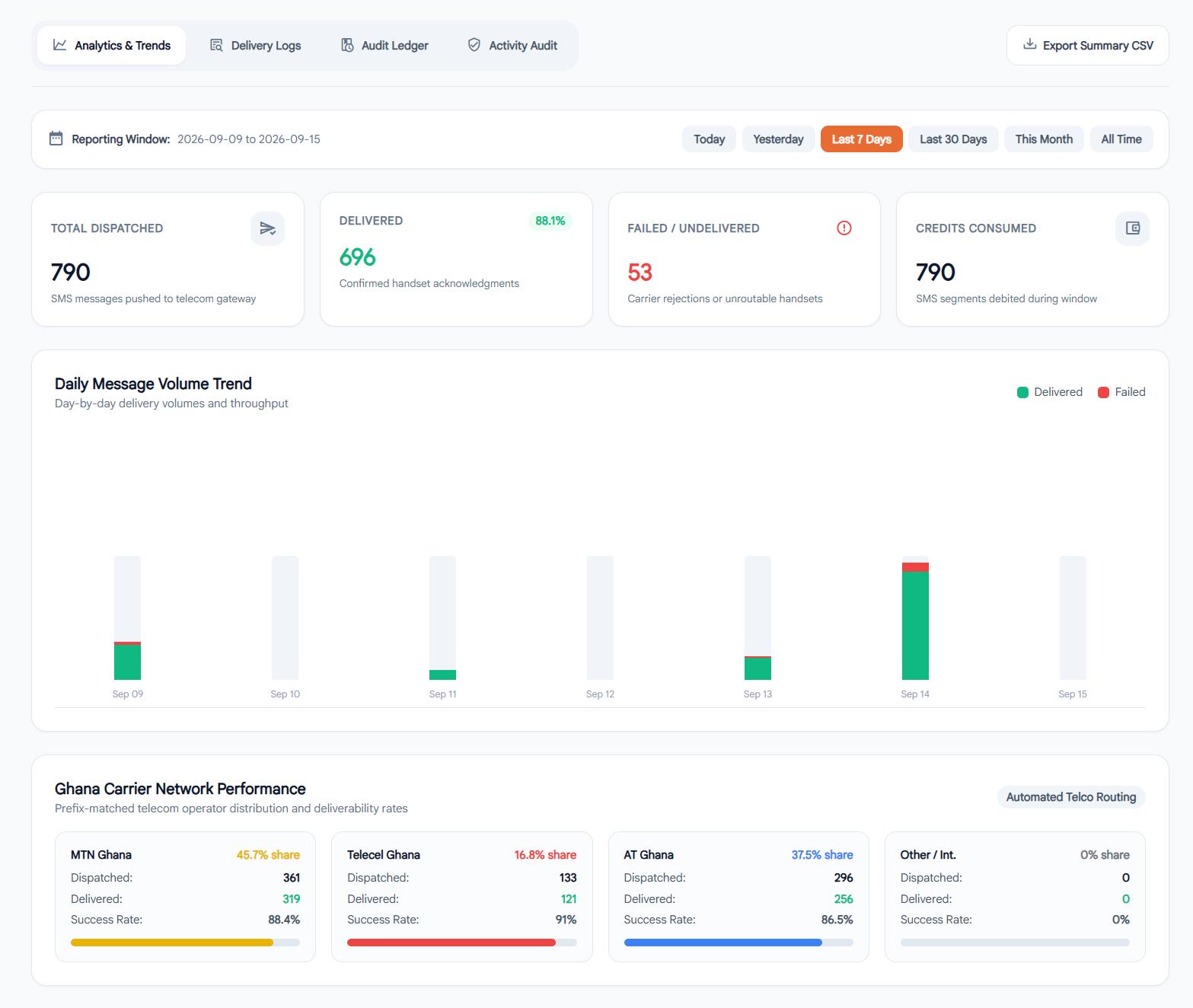Choose the Last 30 Days filter

point(953,139)
